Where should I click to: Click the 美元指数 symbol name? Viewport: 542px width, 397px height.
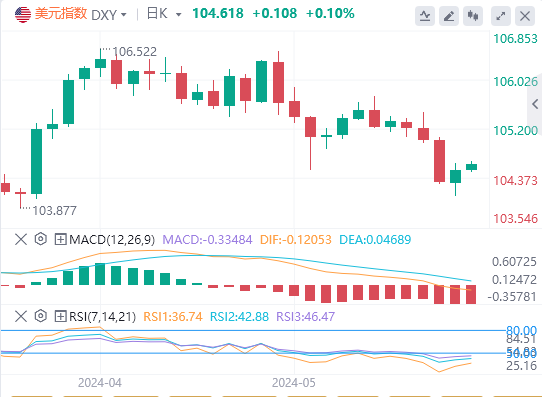(61, 14)
